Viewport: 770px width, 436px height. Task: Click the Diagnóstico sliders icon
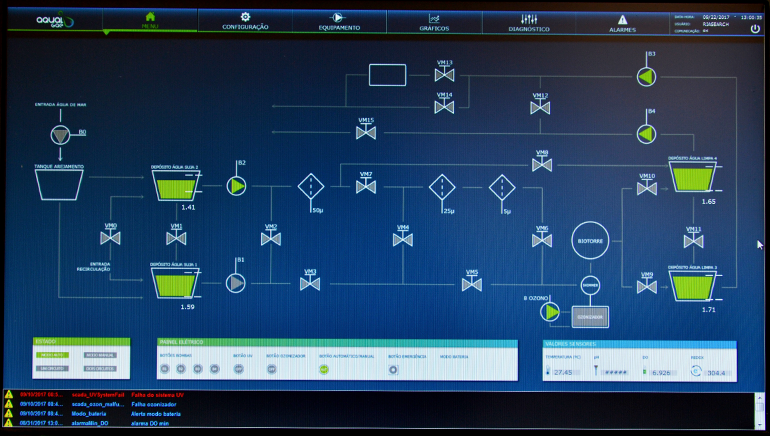point(529,21)
